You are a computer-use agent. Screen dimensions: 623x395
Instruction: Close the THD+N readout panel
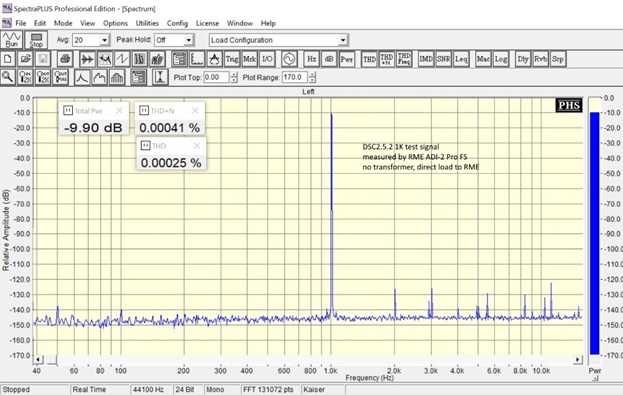[x=195, y=110]
